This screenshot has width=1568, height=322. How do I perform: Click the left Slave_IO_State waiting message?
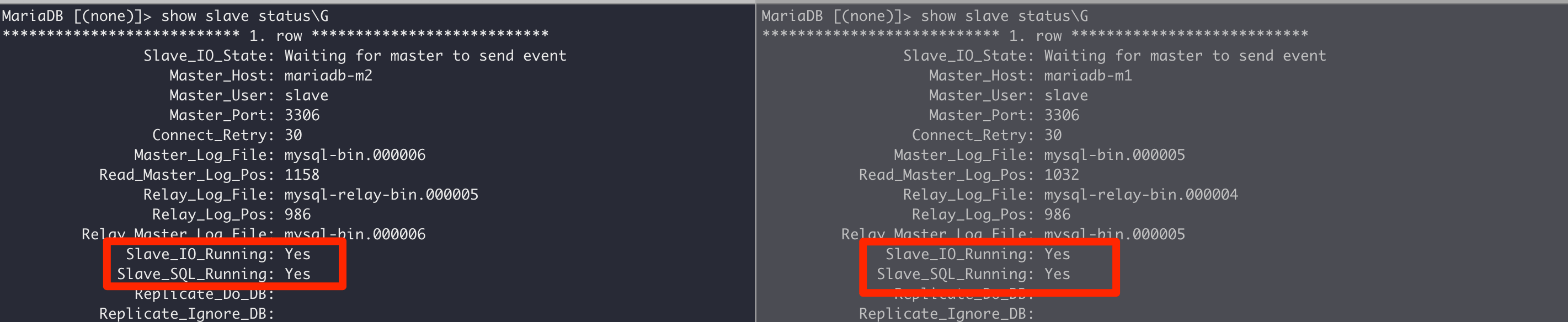point(425,56)
